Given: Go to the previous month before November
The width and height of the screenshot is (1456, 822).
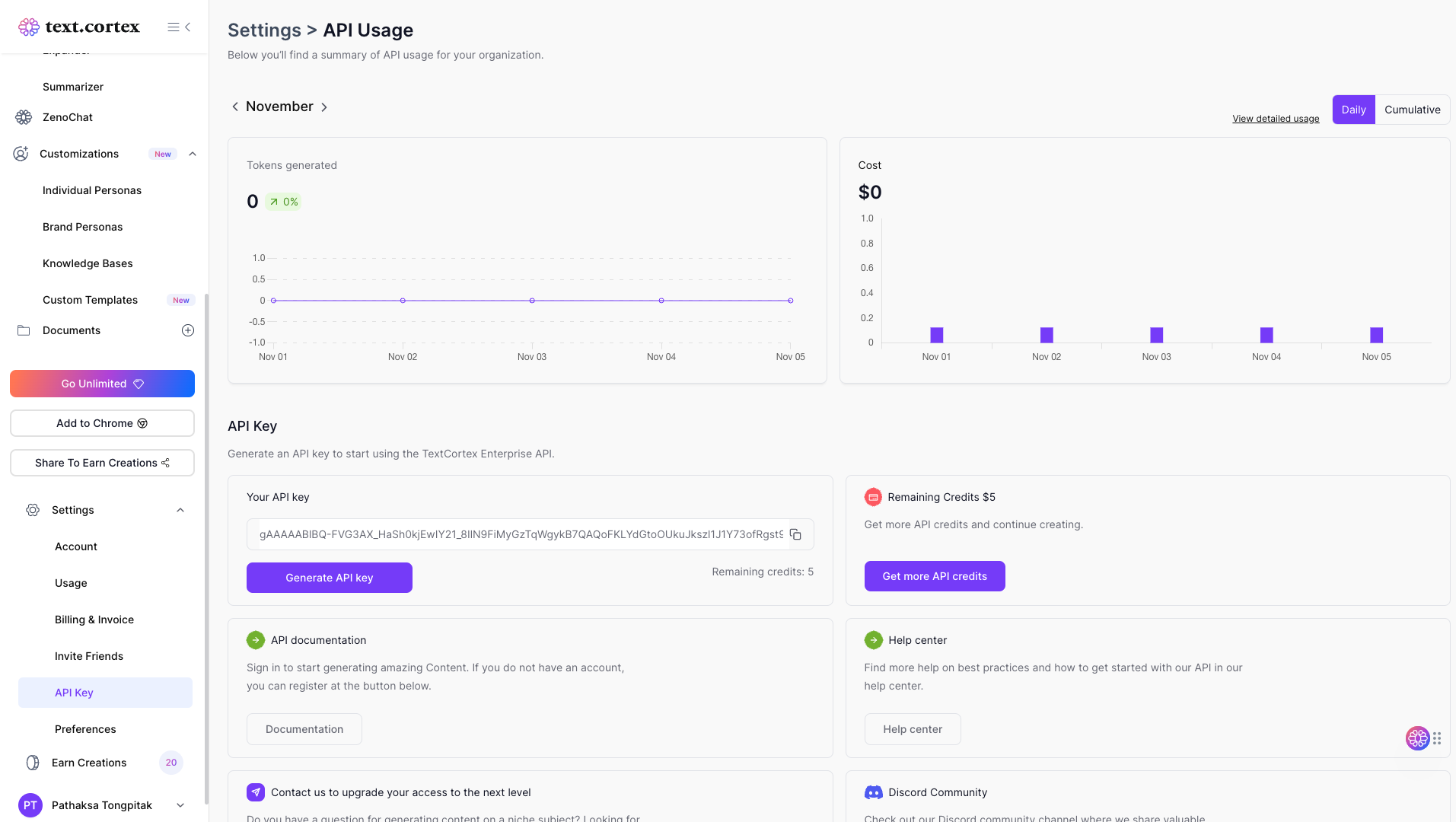Looking at the screenshot, I should (x=235, y=107).
